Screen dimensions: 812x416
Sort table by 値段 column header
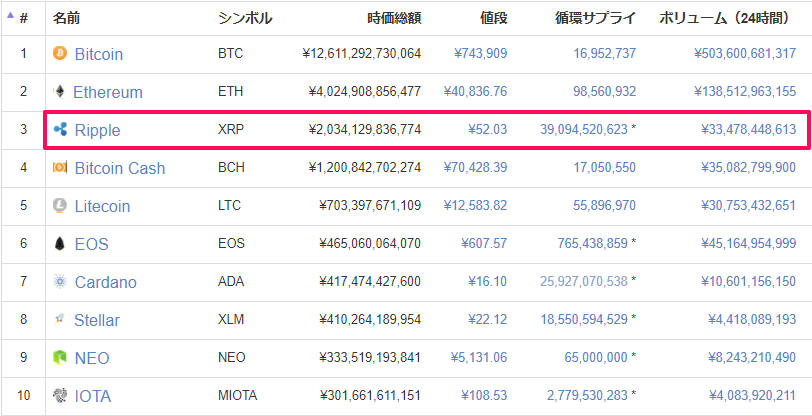(x=494, y=18)
